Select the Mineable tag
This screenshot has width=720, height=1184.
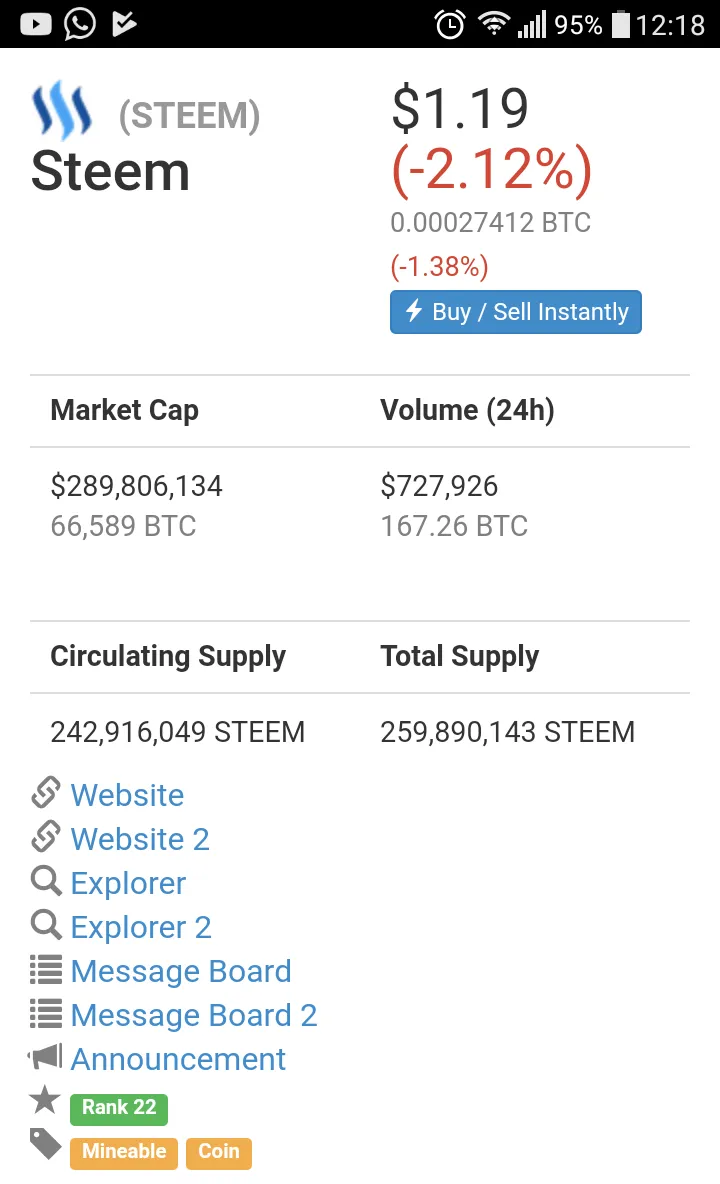[x=124, y=1152]
